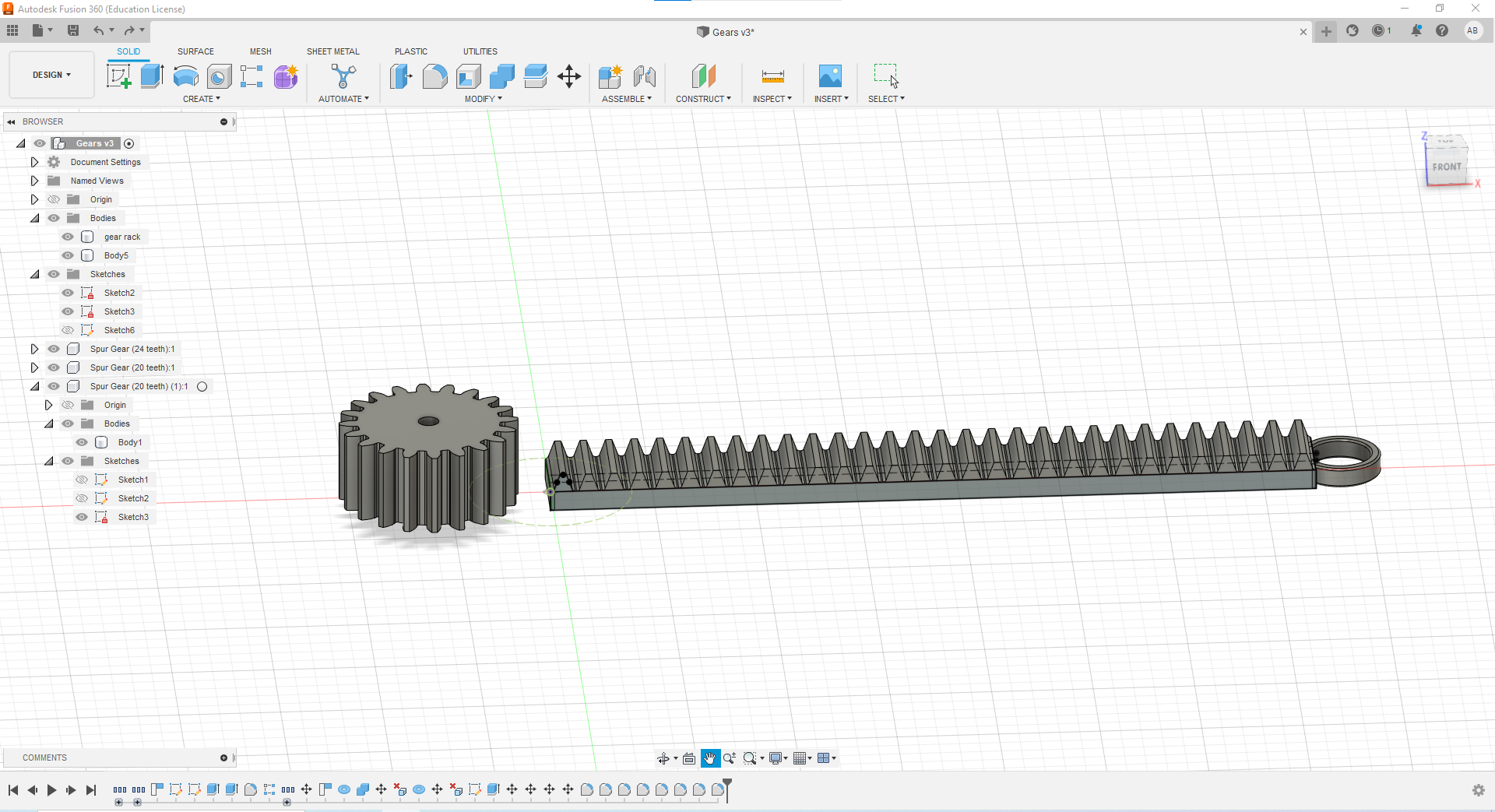
Task: Switch to the UTILITIES tab
Action: pos(480,51)
